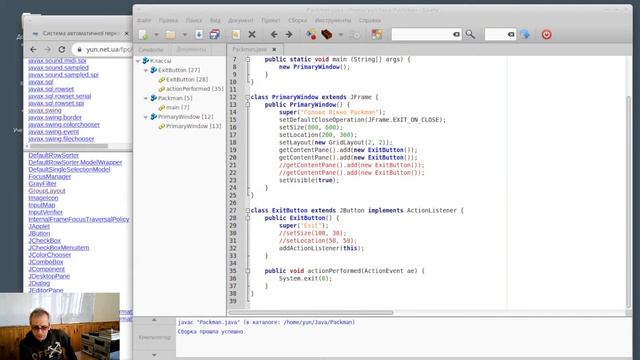Close the current file with toolbar X icon
The image size is (640, 360).
coord(252,35)
